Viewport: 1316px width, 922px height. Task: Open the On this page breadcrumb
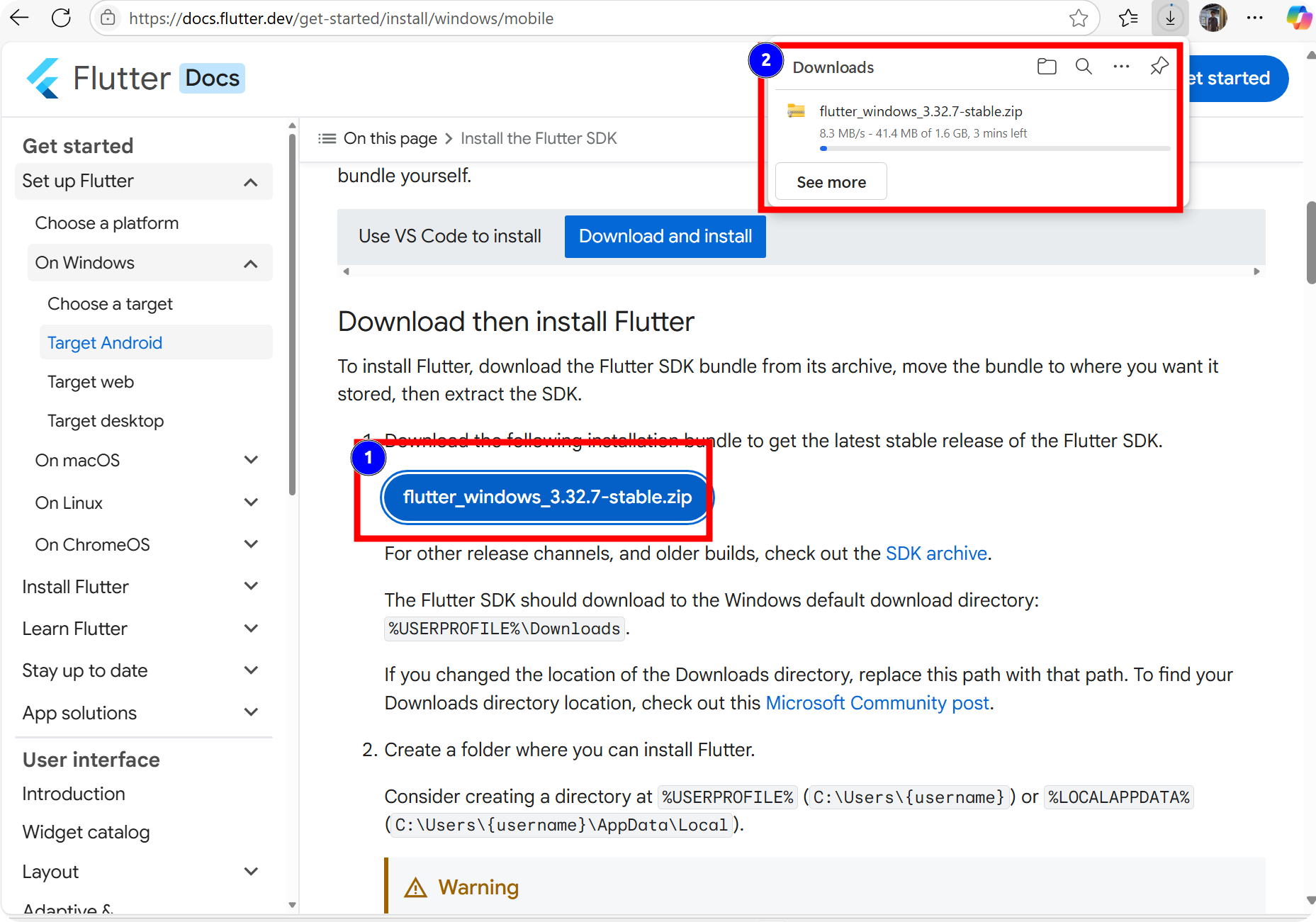pyautogui.click(x=390, y=138)
